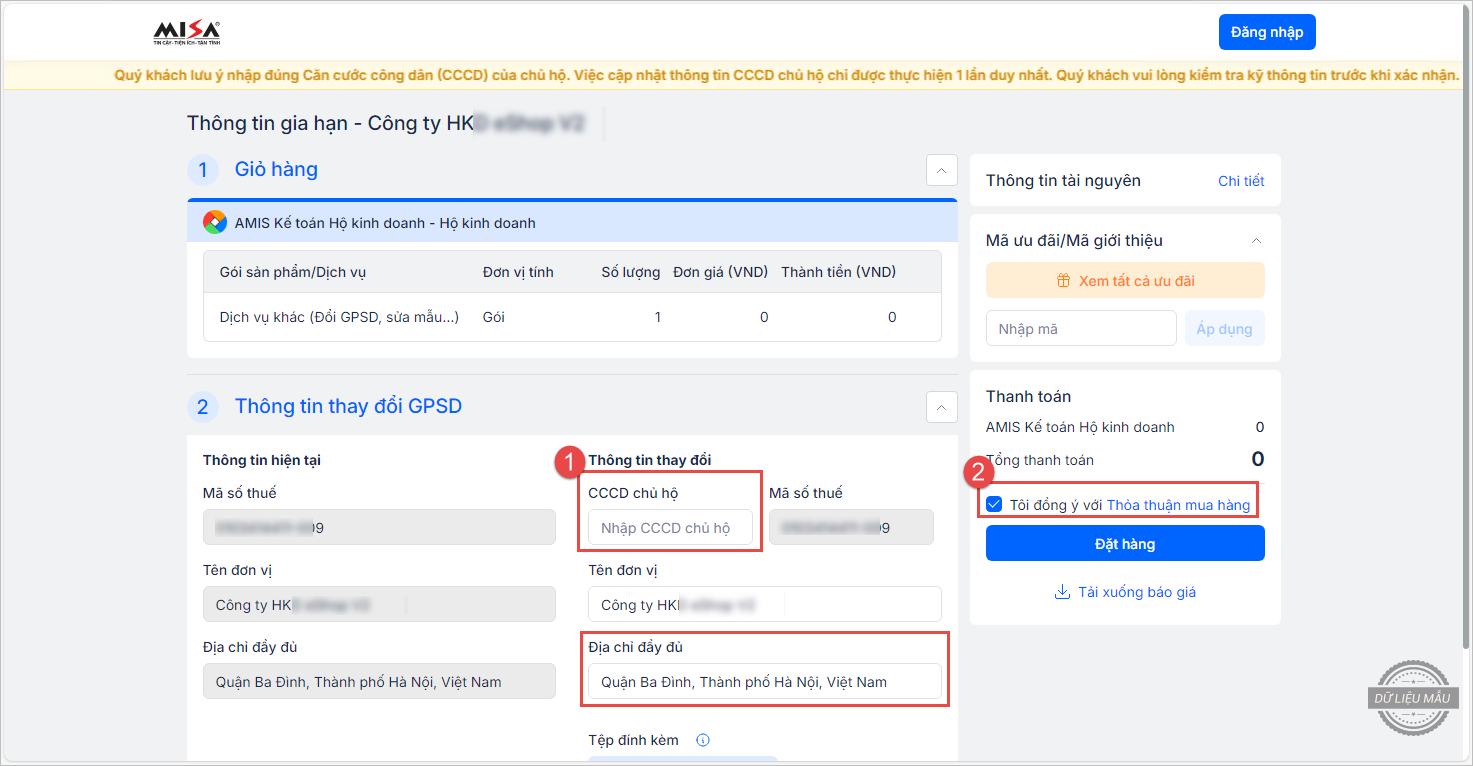This screenshot has height=766, width=1473.
Task: Toggle the Thỏa thuận mua hàng agreement checkbox
Action: 994,505
